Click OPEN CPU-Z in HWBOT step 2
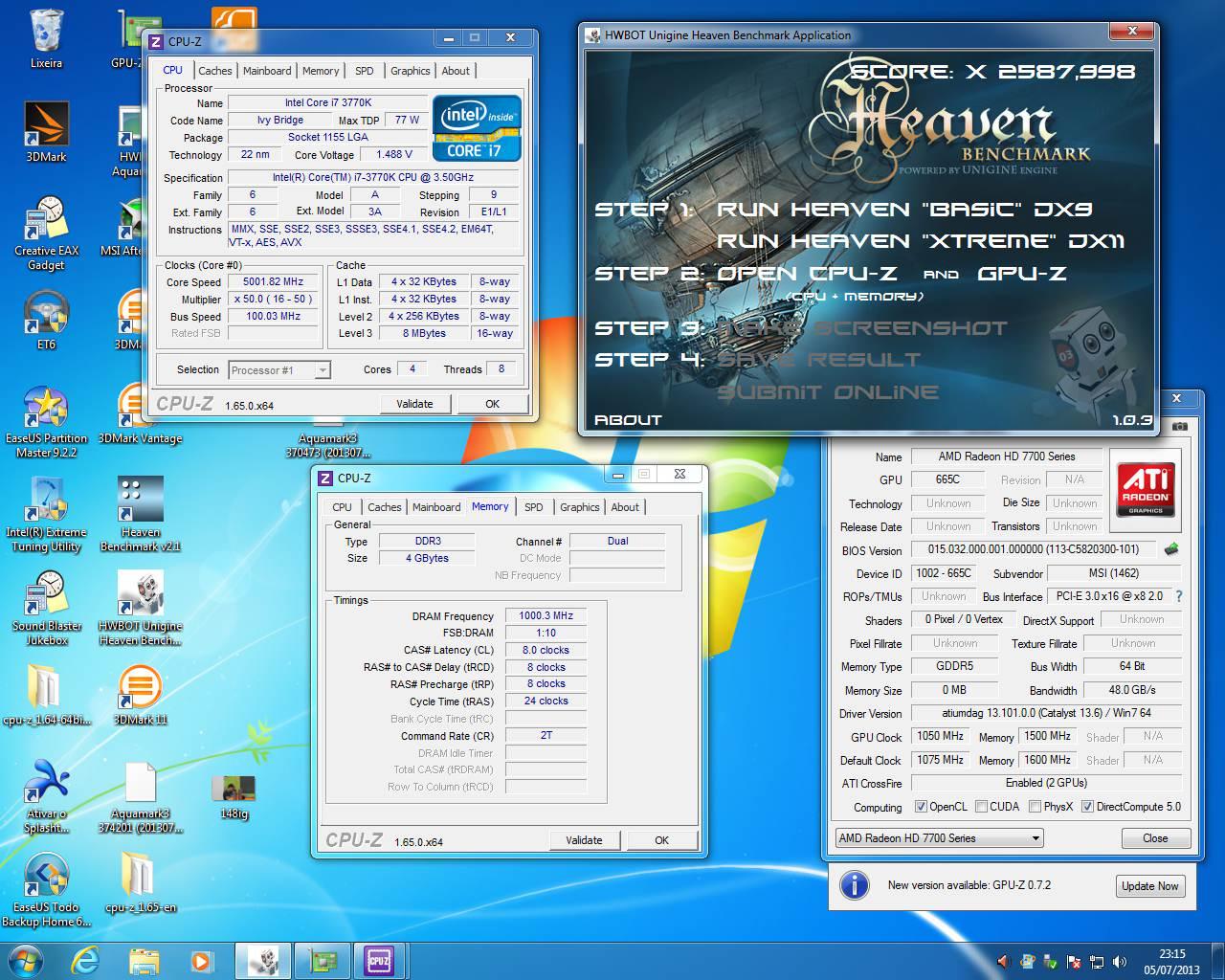1225x980 pixels. [807, 274]
